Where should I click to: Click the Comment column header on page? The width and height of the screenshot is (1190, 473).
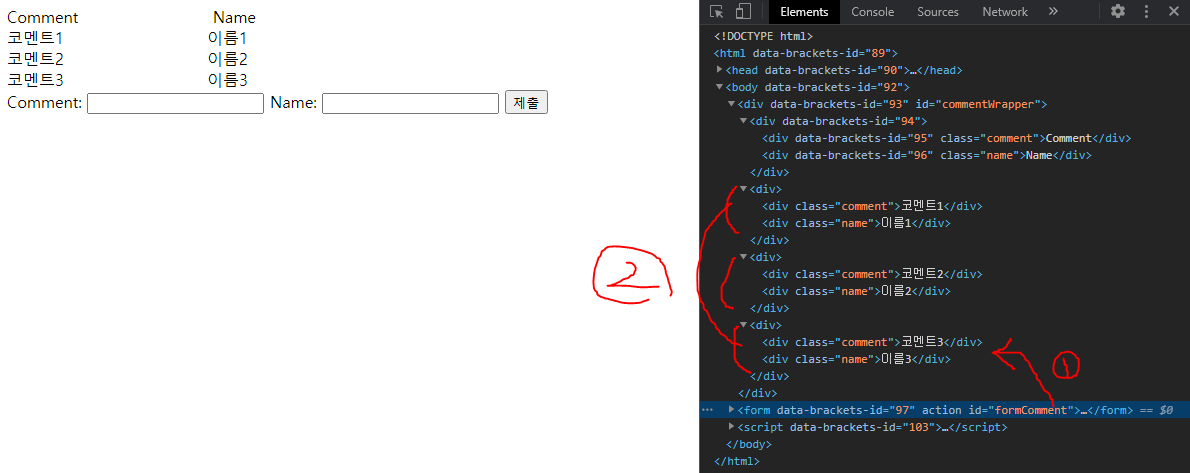point(42,17)
